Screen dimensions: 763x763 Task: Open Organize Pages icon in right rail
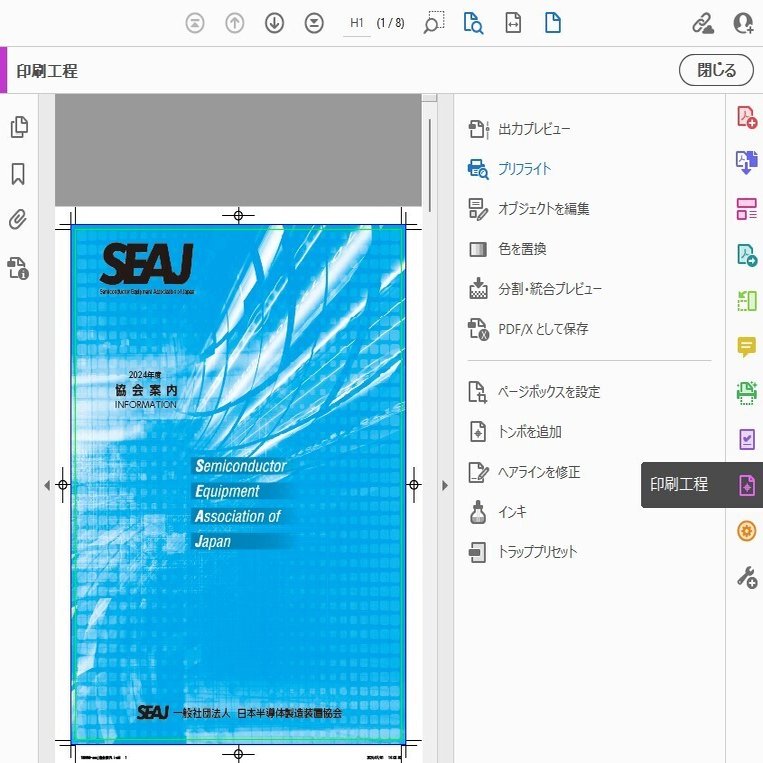[747, 209]
